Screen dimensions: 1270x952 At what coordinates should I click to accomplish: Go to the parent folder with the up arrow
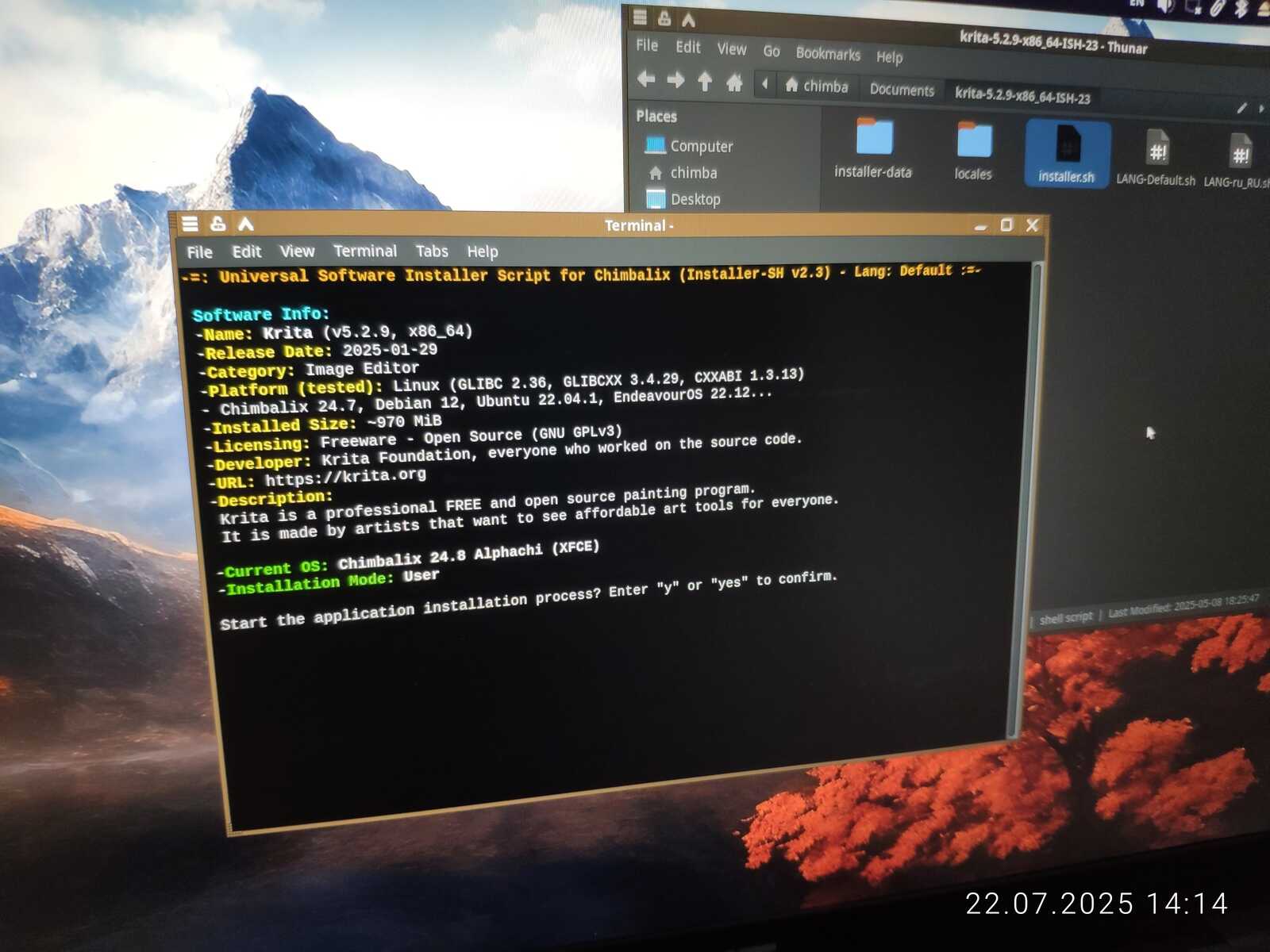coord(704,81)
